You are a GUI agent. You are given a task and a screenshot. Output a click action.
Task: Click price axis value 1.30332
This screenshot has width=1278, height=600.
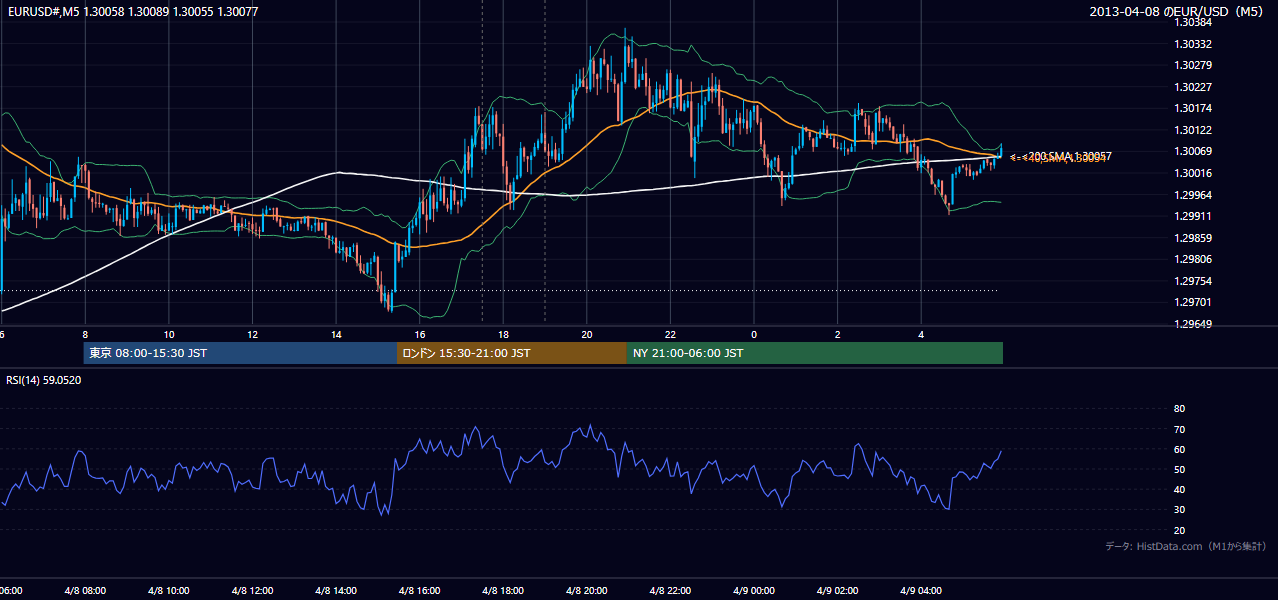(1193, 44)
